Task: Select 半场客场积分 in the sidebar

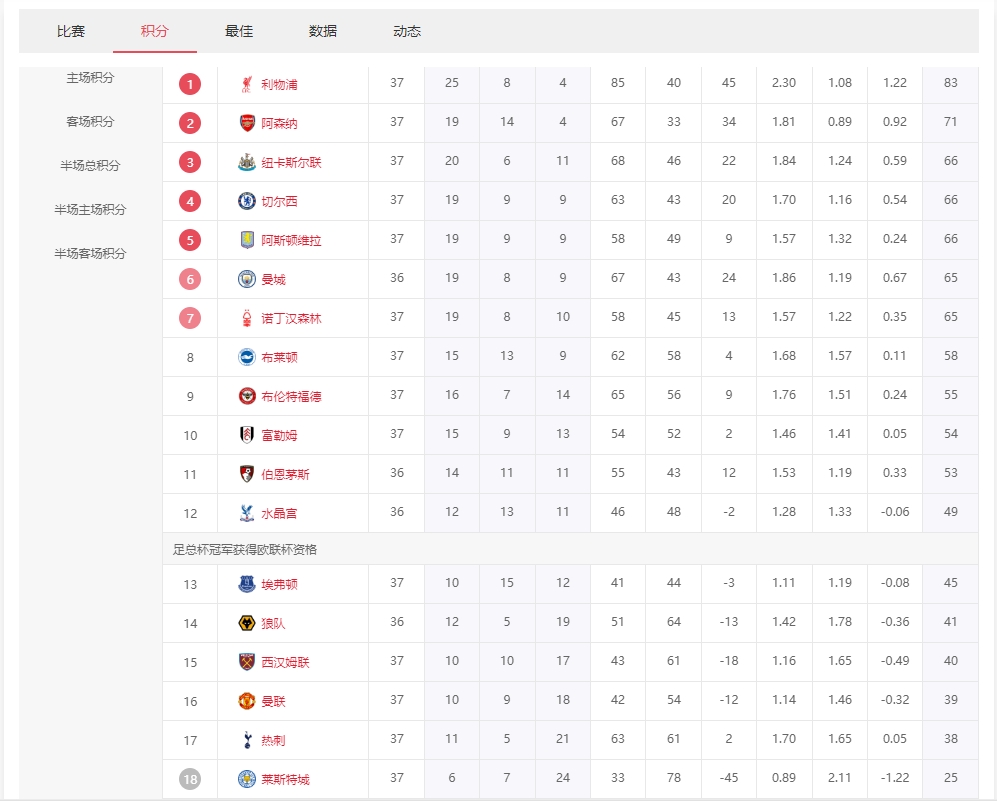Action: pyautogui.click(x=90, y=254)
